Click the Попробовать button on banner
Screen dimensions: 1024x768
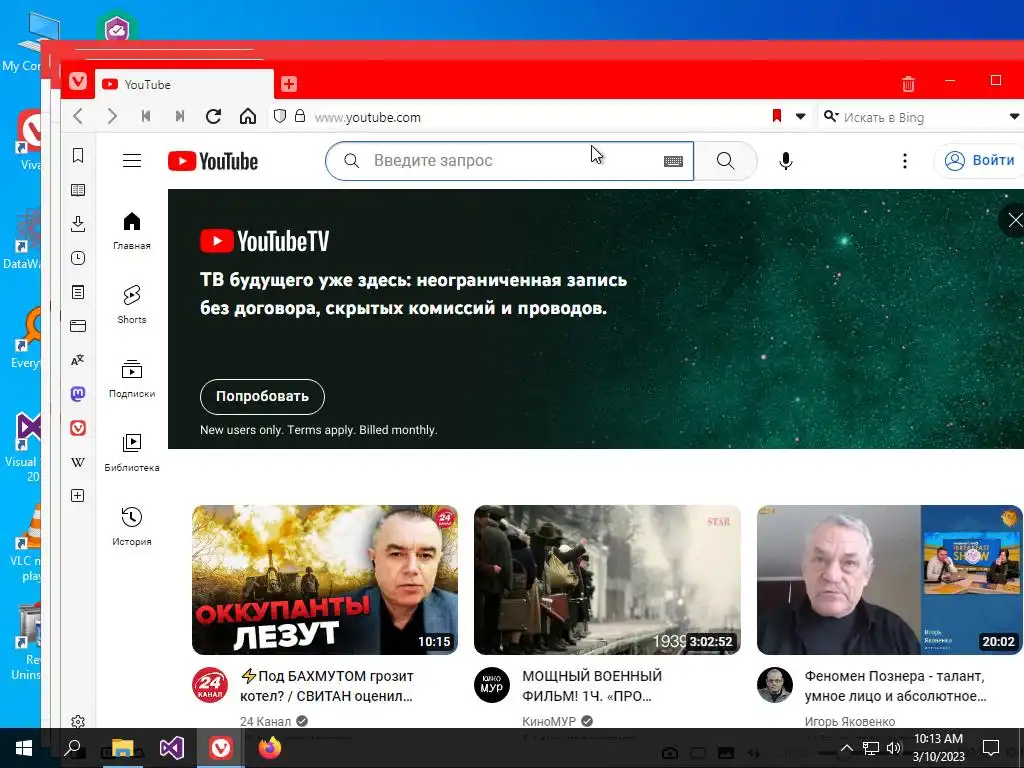tap(262, 396)
